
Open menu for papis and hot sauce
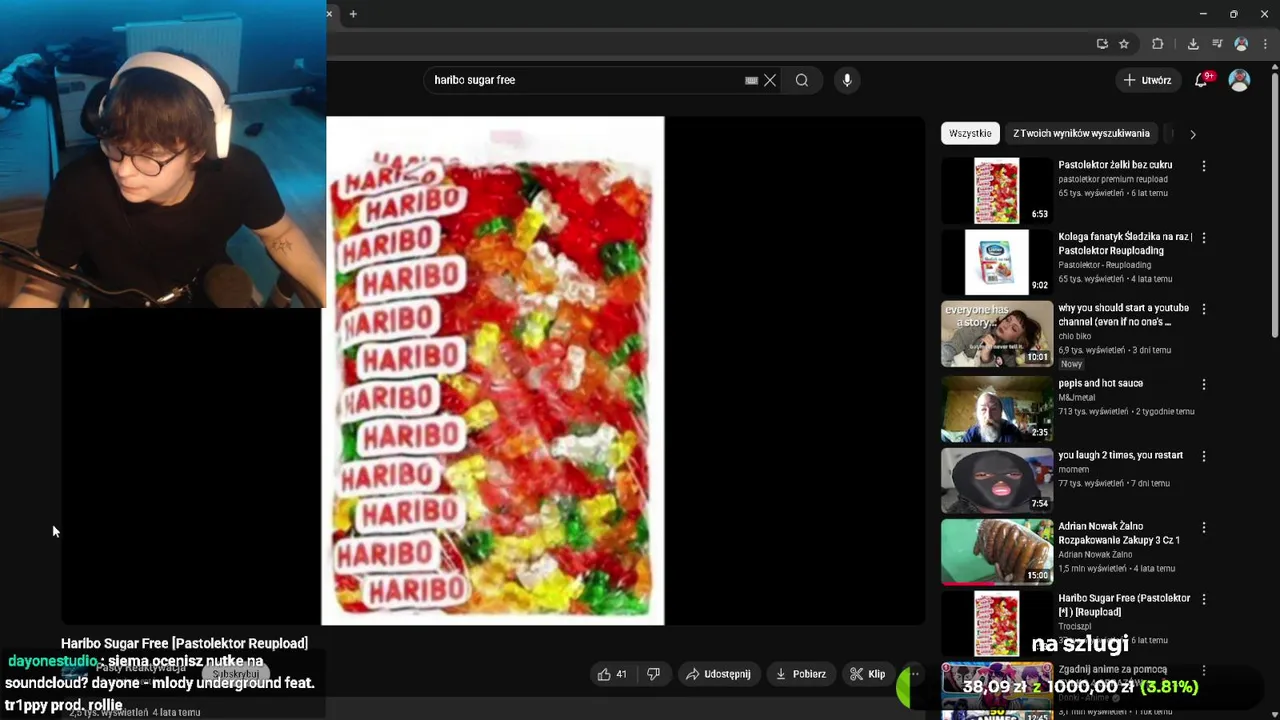[1204, 384]
